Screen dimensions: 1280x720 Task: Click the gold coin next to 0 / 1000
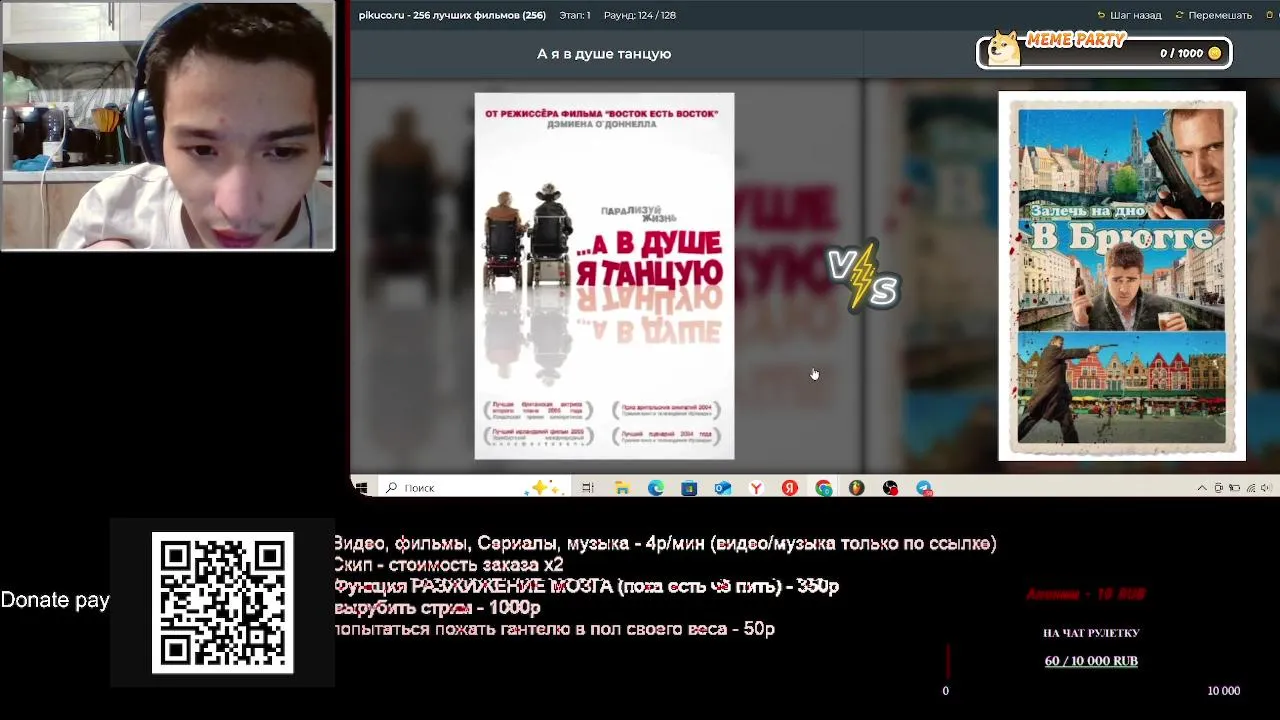[x=1215, y=53]
